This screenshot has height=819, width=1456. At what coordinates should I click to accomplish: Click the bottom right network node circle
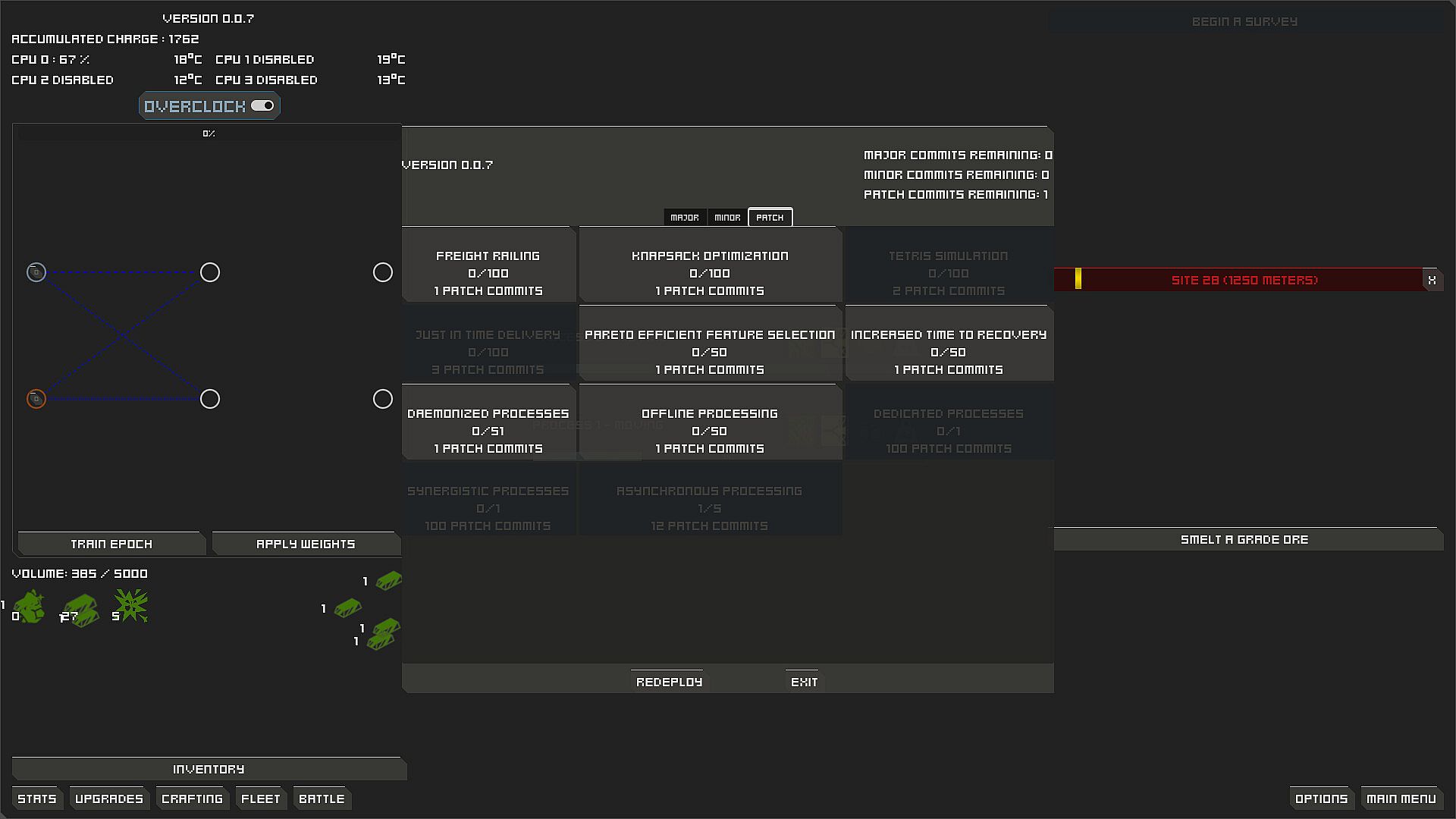pos(383,399)
